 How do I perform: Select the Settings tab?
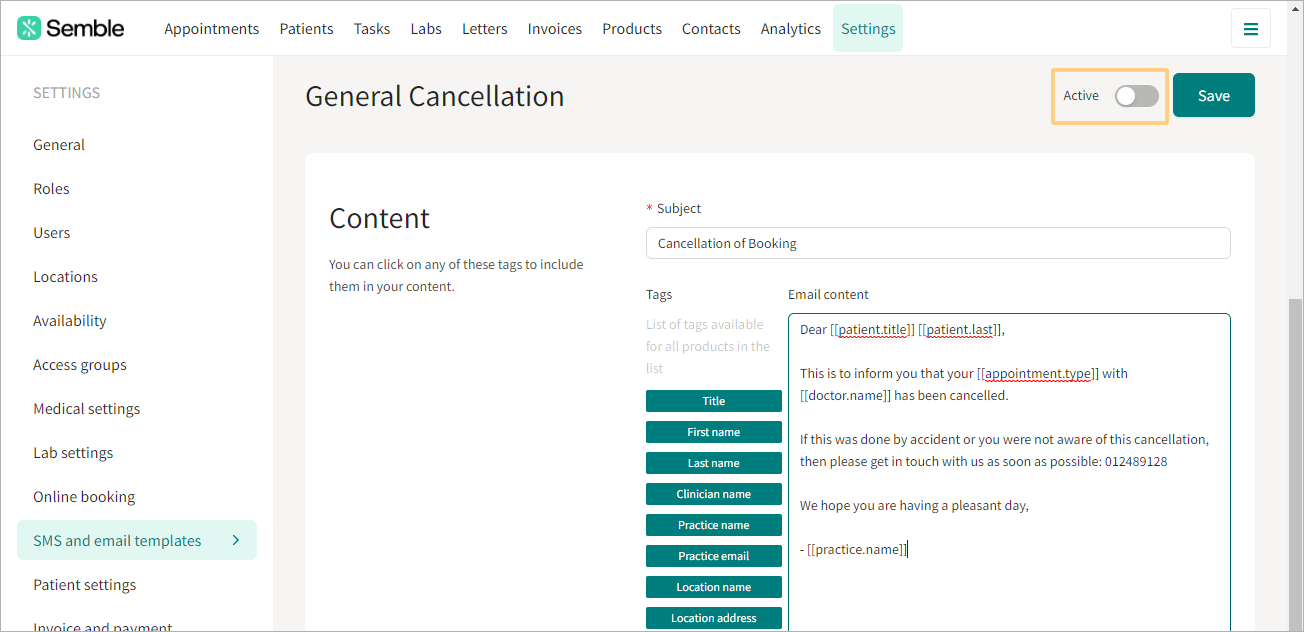tap(868, 28)
